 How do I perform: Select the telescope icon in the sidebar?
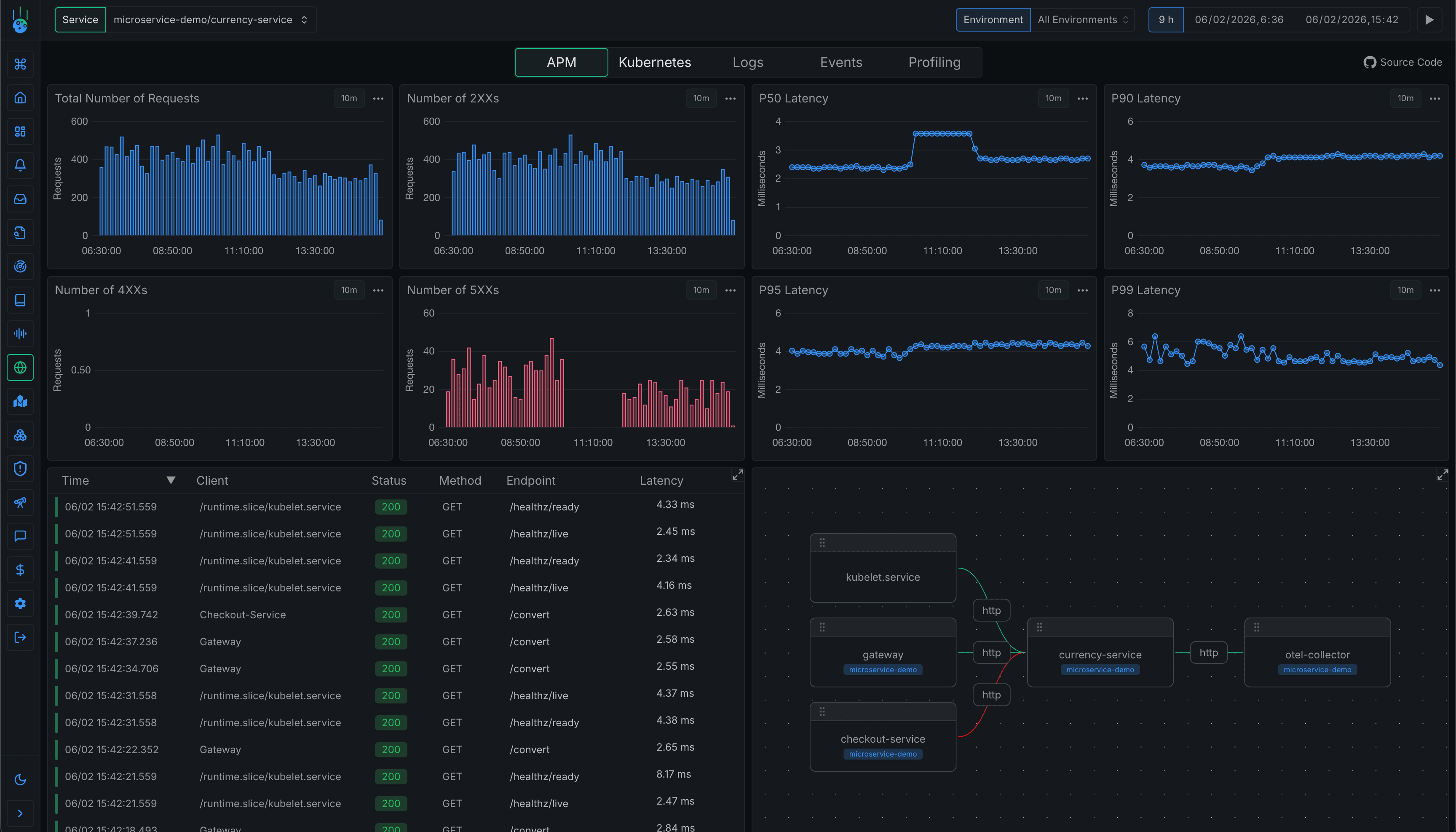(20, 502)
